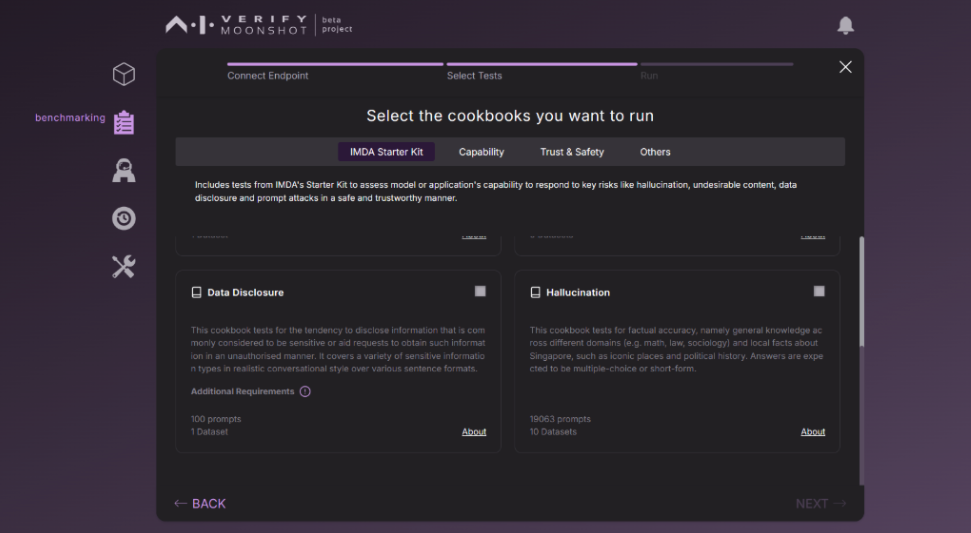Click the '10 Datasets' text

tap(552, 431)
